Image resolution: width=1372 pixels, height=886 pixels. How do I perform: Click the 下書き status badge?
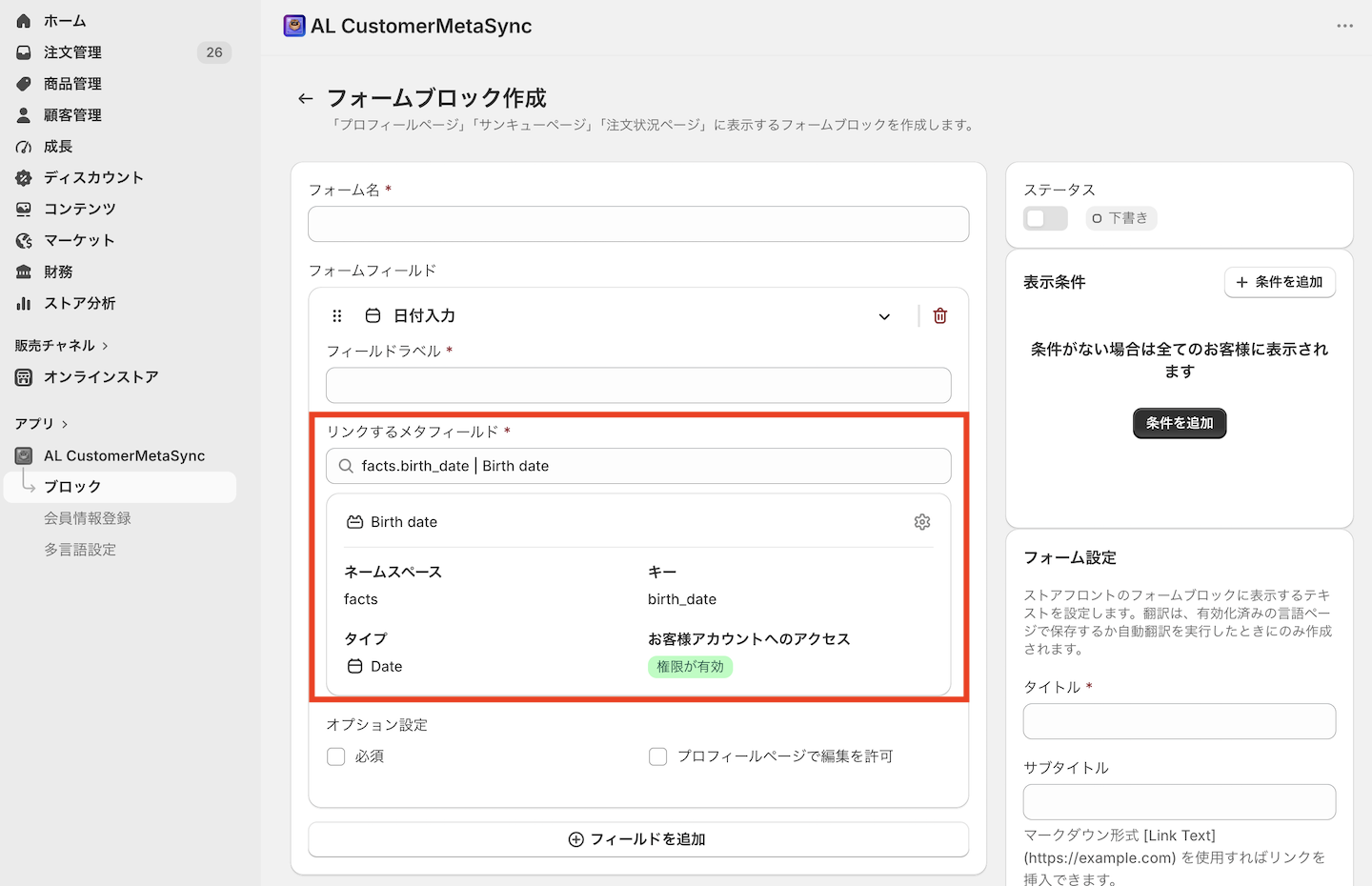point(1120,218)
